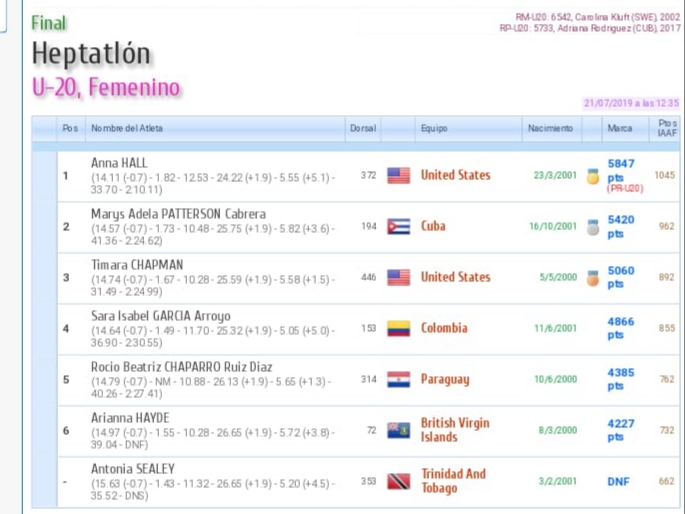Click the Equipo column header
The image size is (685, 514).
click(x=433, y=129)
